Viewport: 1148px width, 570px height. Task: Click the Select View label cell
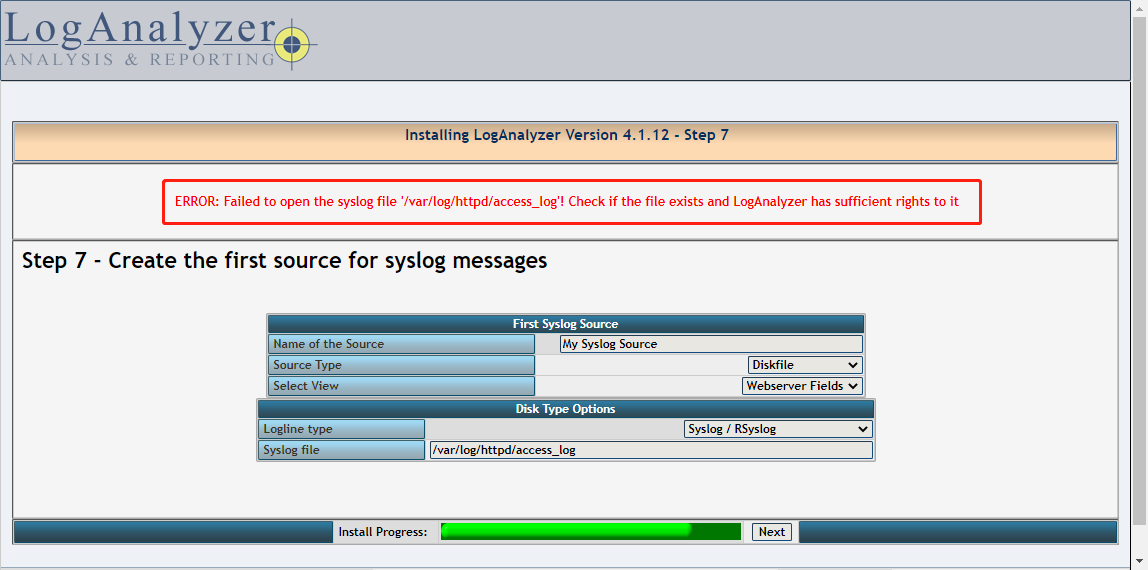coord(401,386)
